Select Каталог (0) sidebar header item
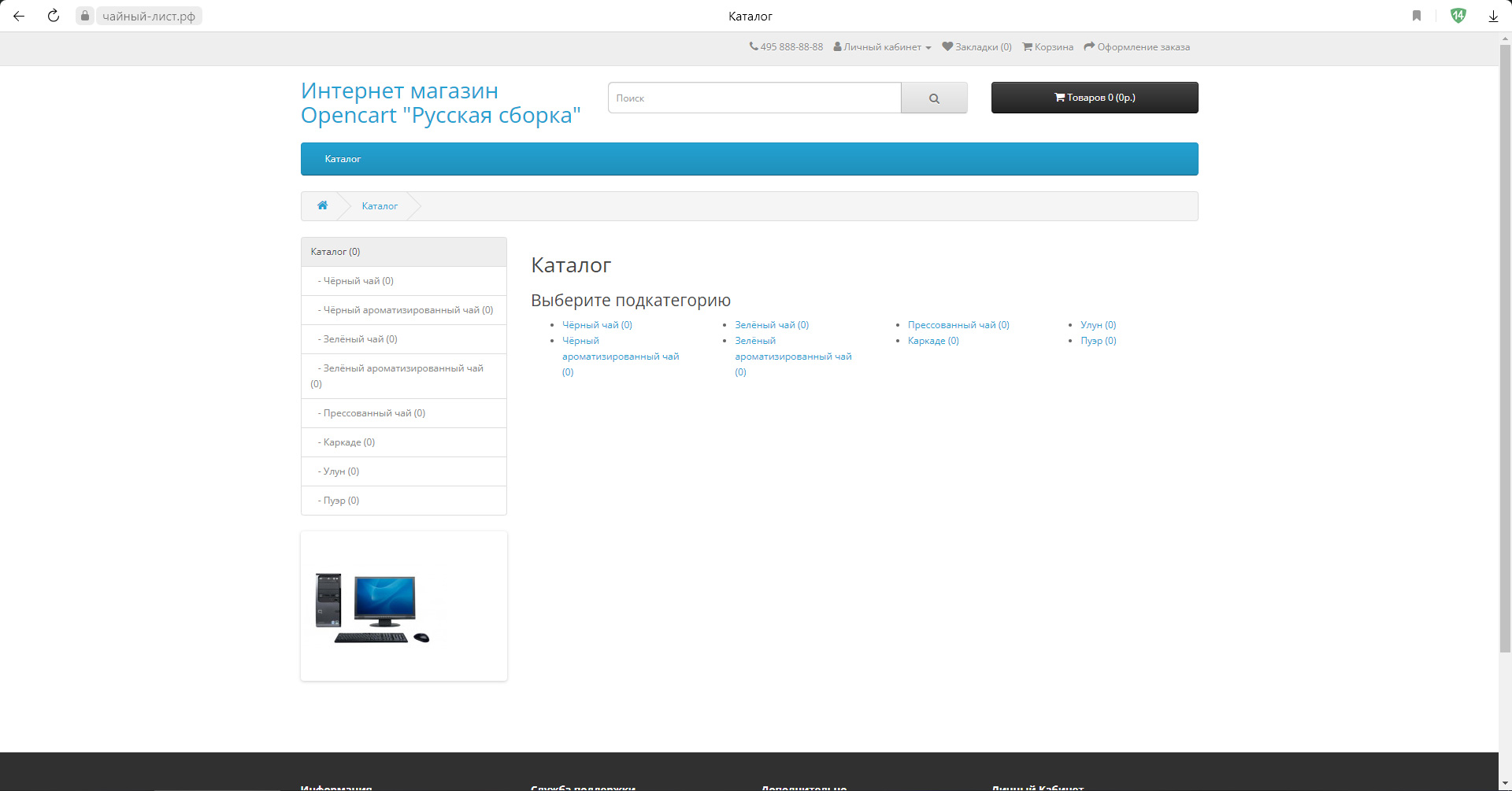The image size is (1512, 791). (335, 252)
